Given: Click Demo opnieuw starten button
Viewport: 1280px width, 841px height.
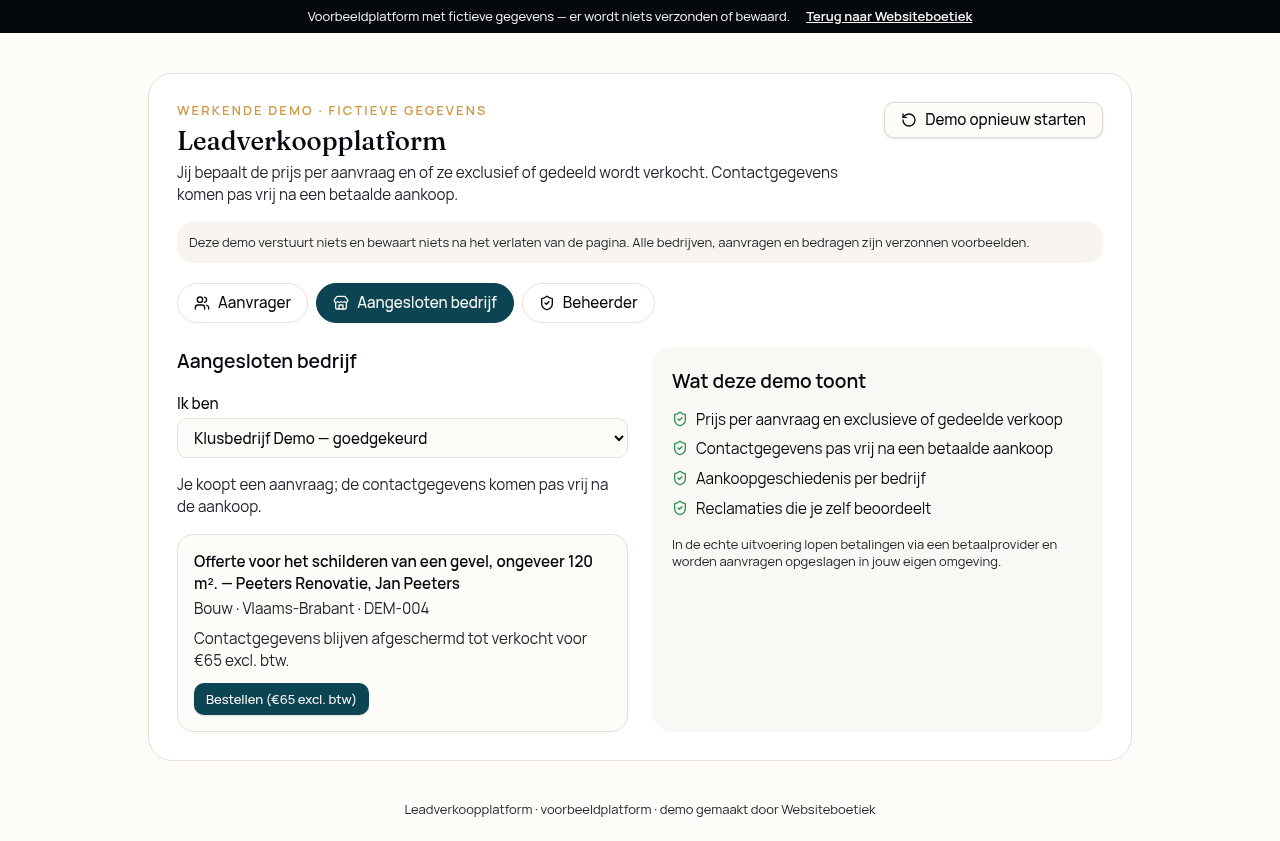Looking at the screenshot, I should click(993, 120).
